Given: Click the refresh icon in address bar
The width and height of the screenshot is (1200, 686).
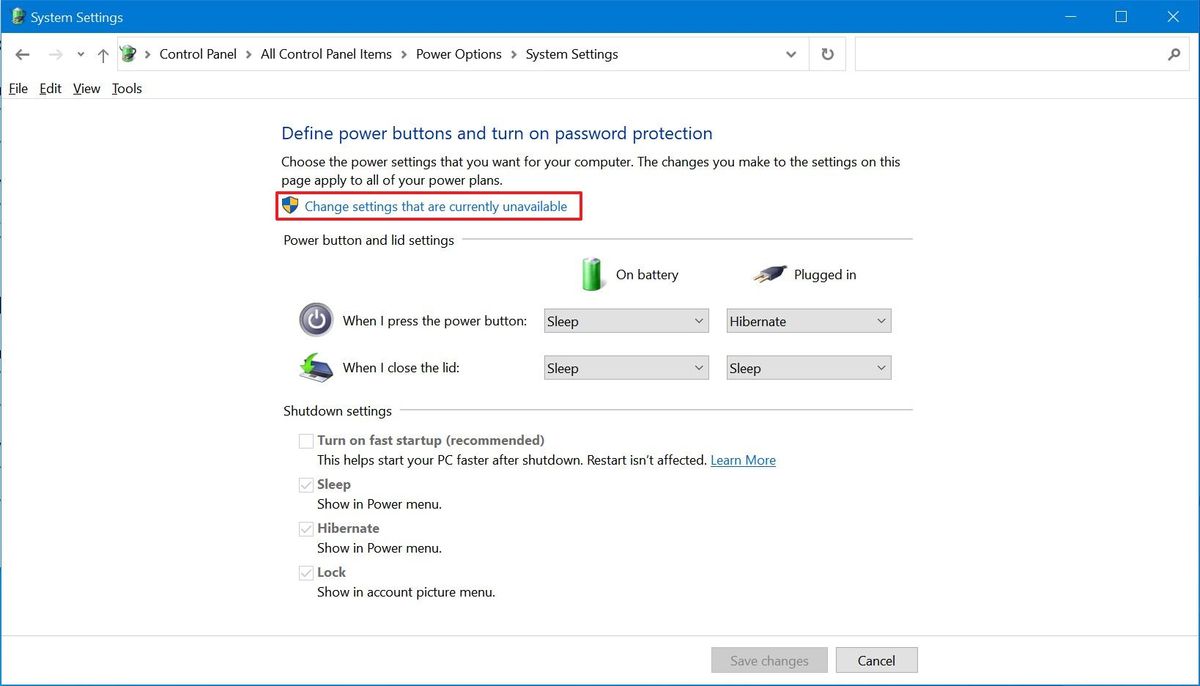Looking at the screenshot, I should click(x=827, y=54).
